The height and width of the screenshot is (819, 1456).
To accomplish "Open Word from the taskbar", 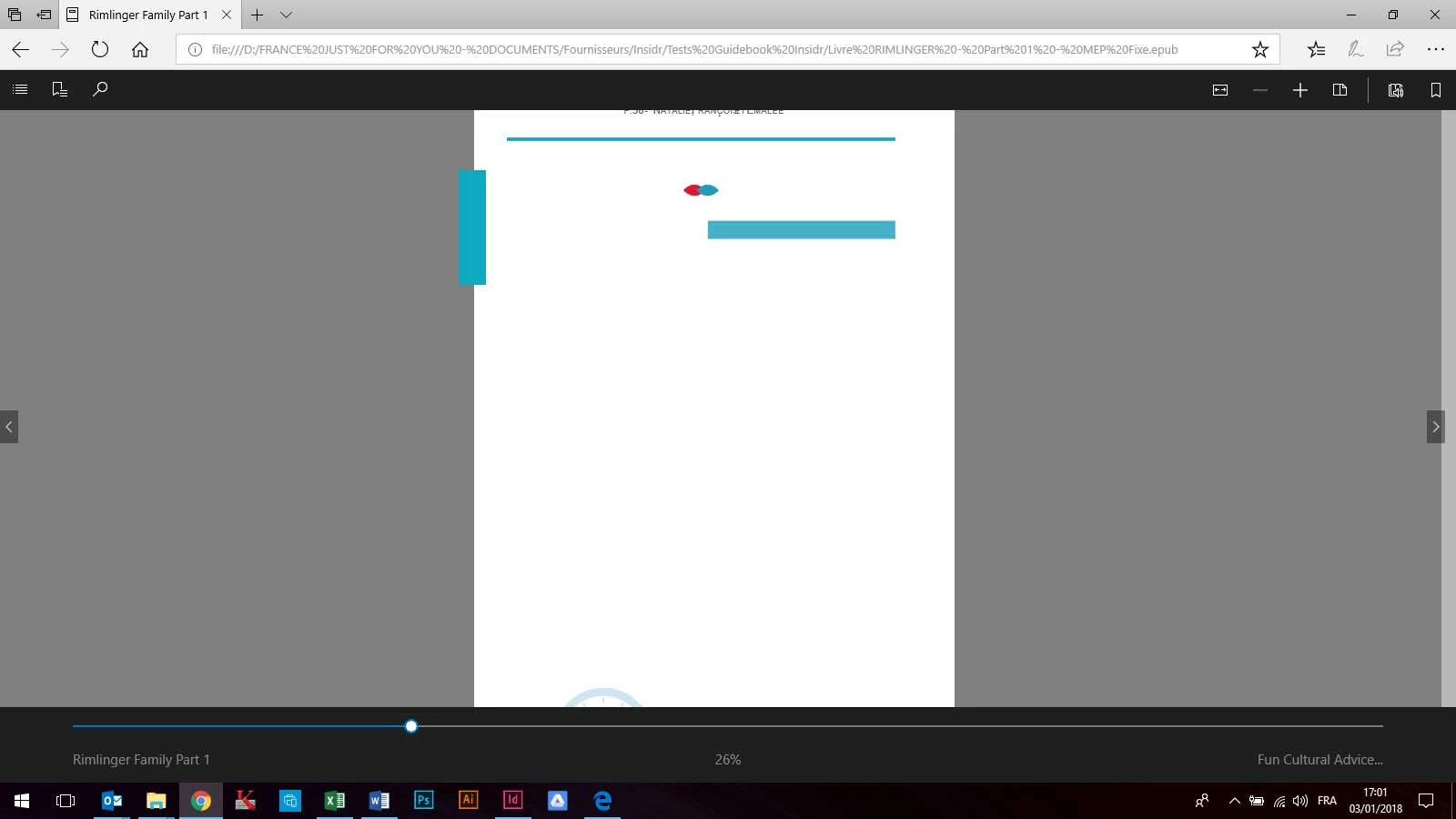I will coord(379,801).
